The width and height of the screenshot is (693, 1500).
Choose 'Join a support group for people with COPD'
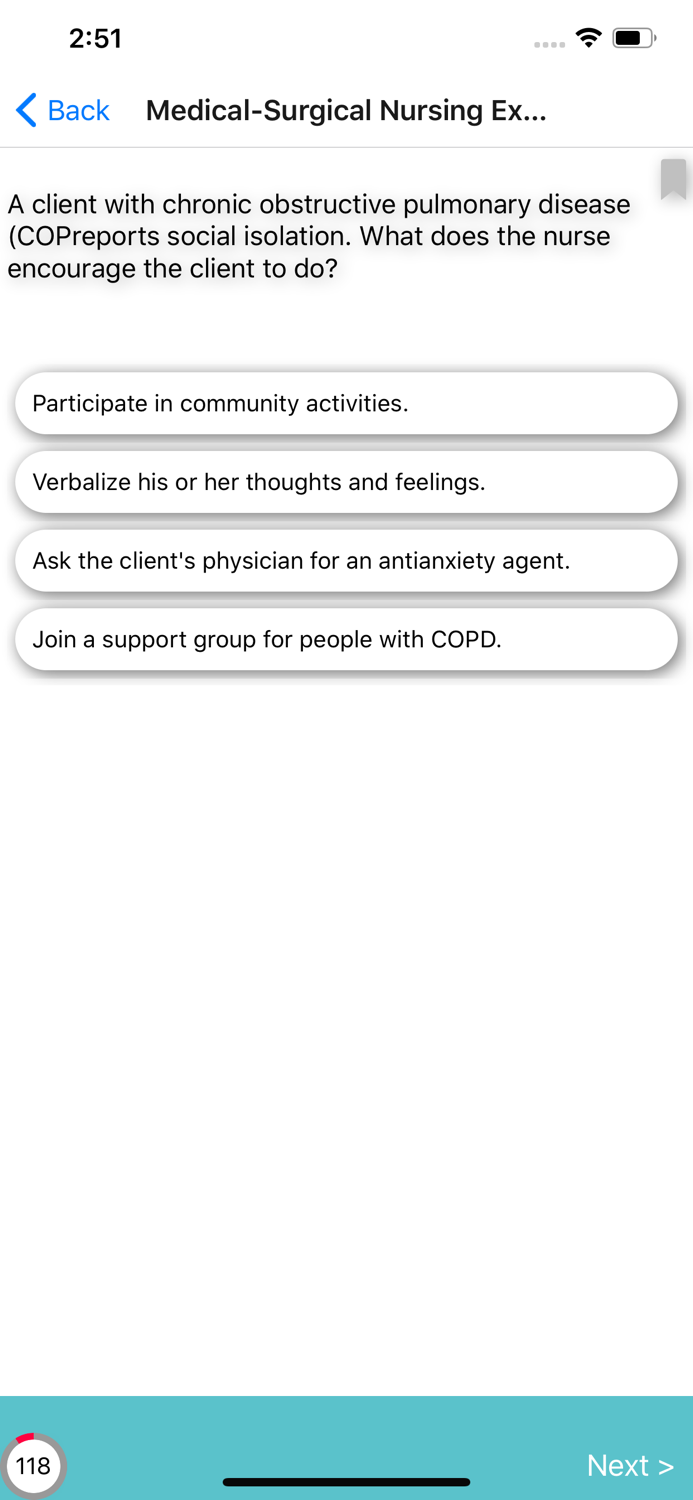click(346, 639)
